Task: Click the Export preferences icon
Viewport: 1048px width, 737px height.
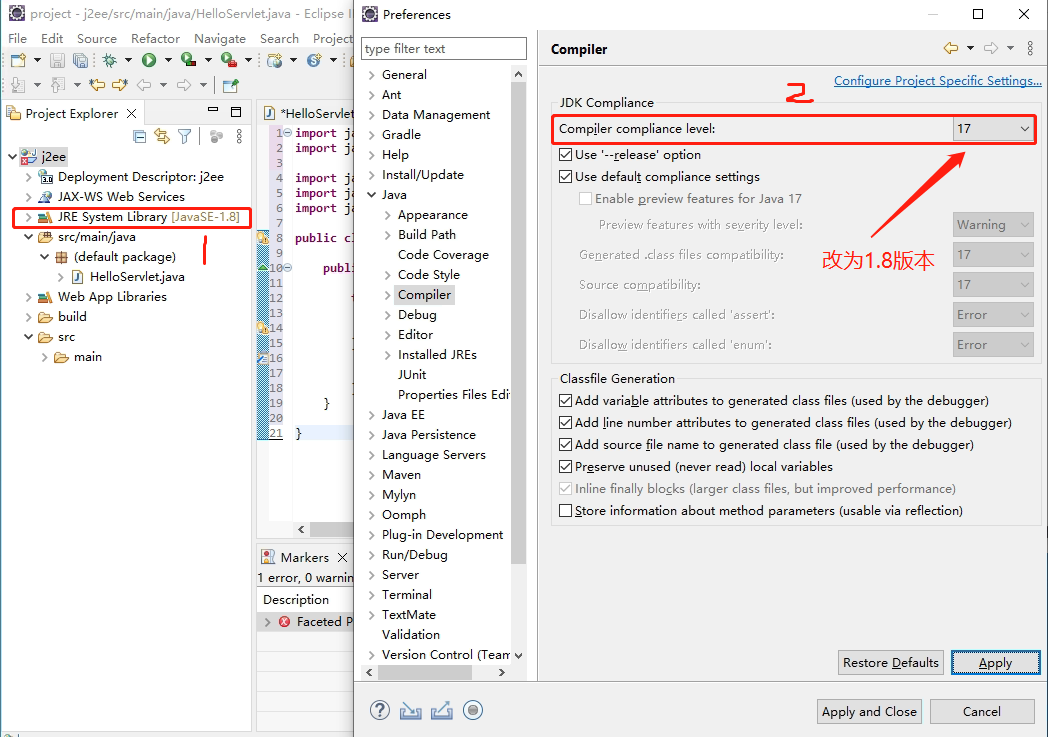Action: pyautogui.click(x=442, y=711)
